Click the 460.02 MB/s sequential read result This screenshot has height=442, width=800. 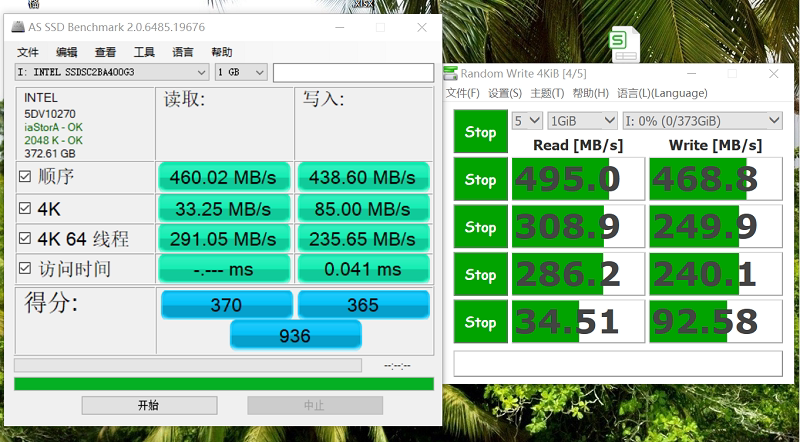point(223,177)
